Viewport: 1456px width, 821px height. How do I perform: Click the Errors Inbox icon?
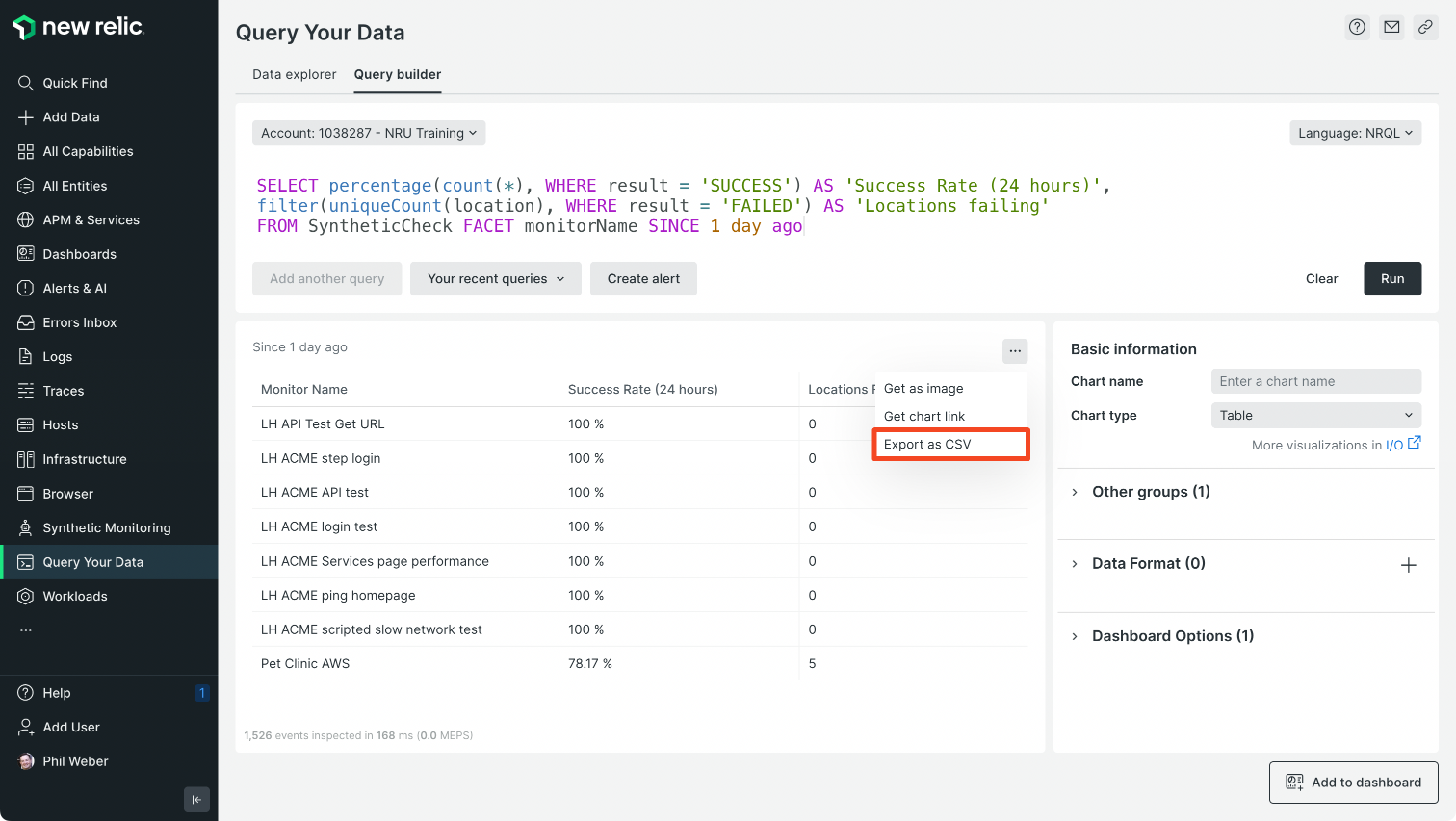[26, 322]
